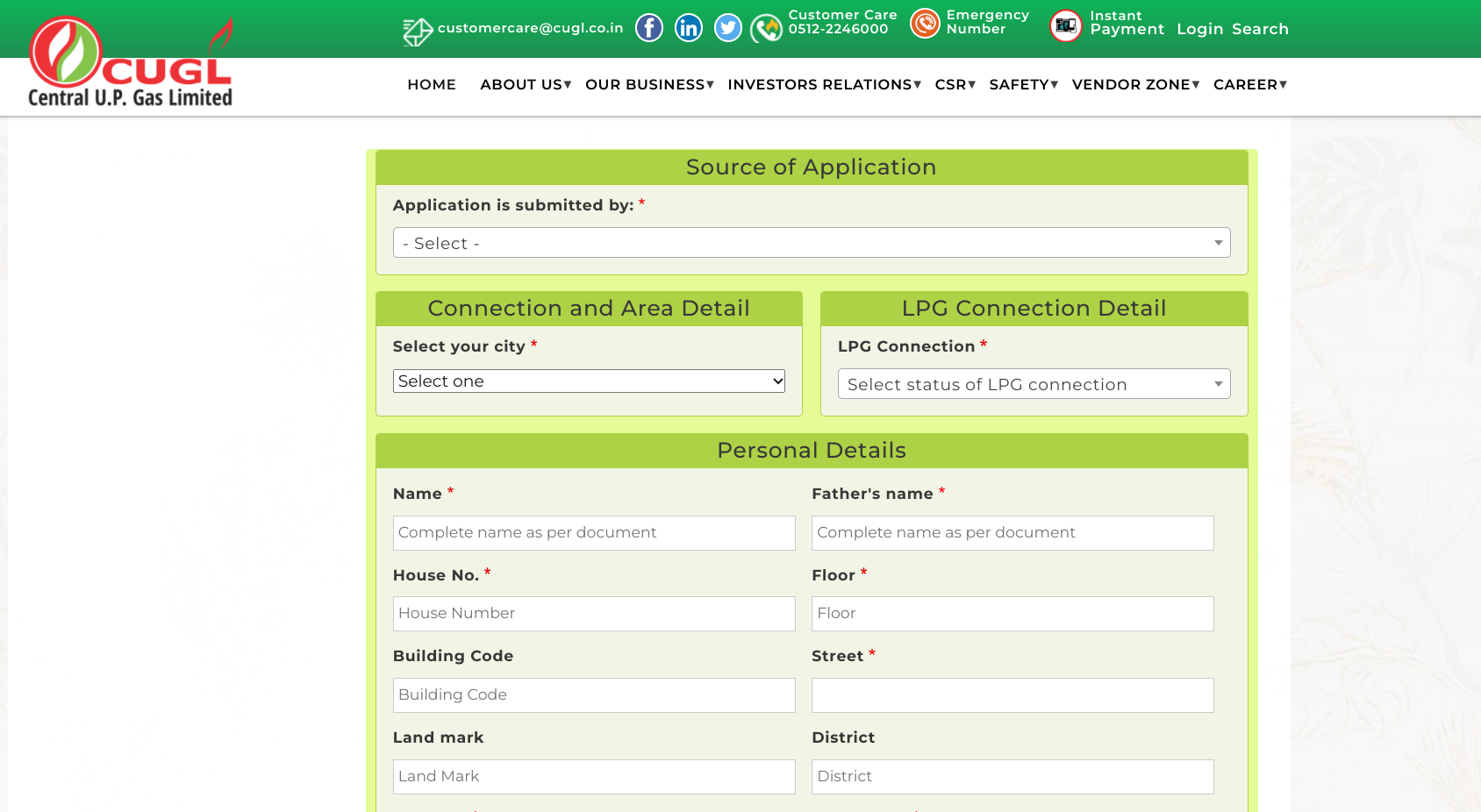This screenshot has width=1481, height=812.
Task: Open the About Us menu
Action: pyautogui.click(x=525, y=85)
